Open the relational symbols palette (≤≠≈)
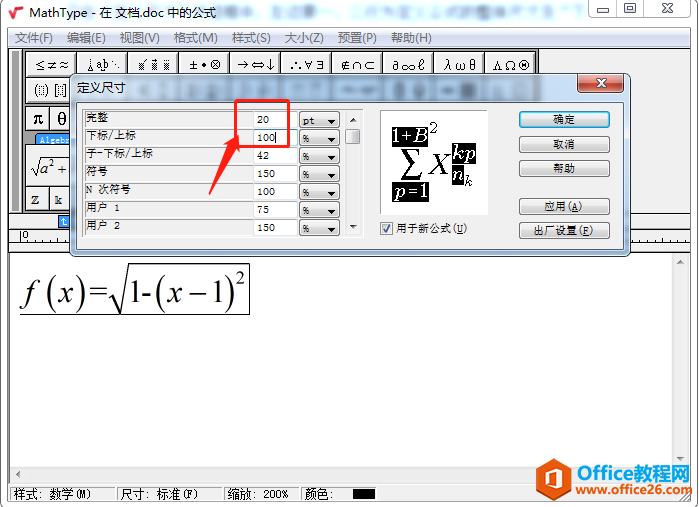This screenshot has height=507, width=699. pos(51,65)
